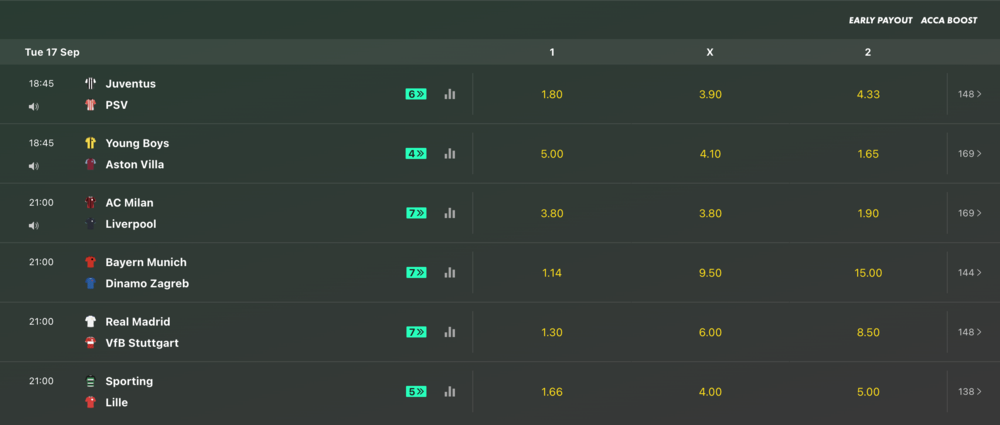The height and width of the screenshot is (425, 1000).
Task: Open stats icon for Juventus vs PSV
Action: click(450, 94)
